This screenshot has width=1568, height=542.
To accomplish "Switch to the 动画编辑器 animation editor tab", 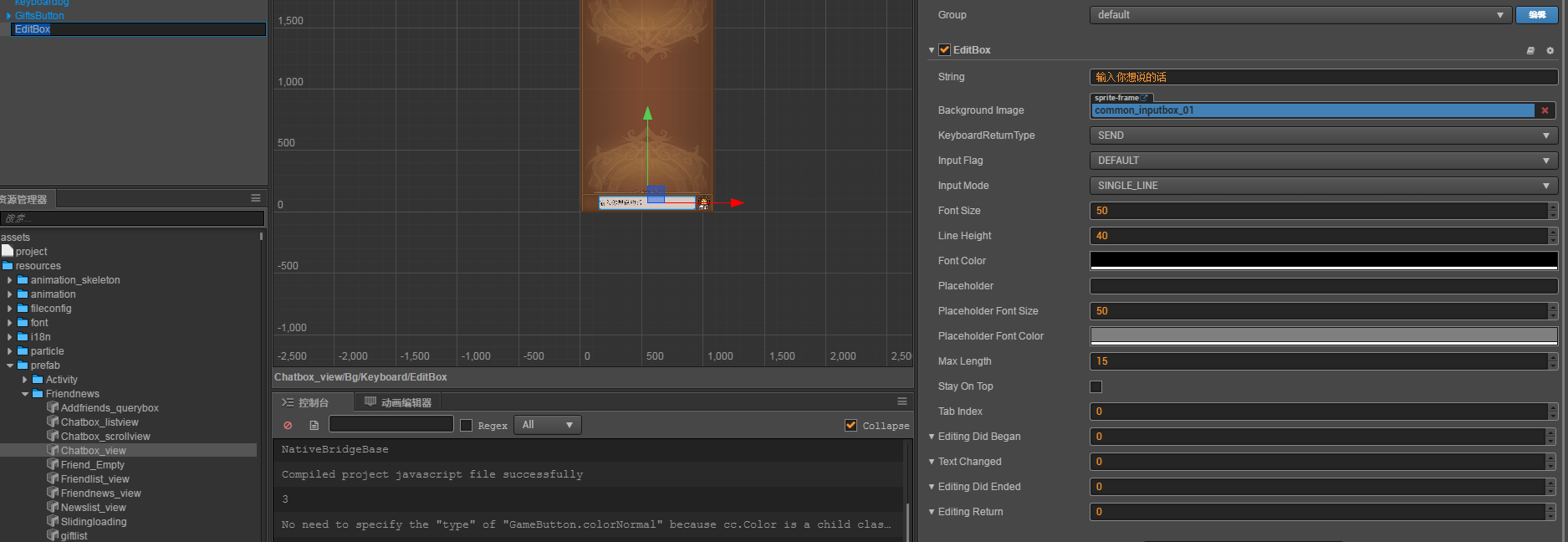I will coord(398,402).
